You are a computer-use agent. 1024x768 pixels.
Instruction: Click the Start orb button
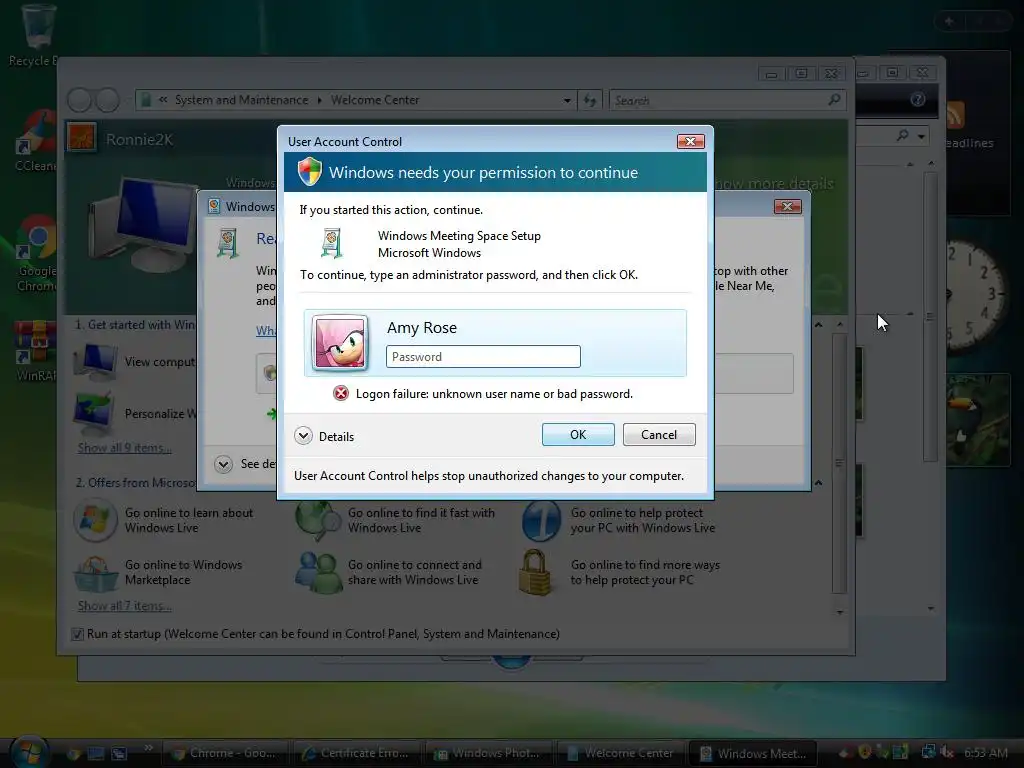pos(29,752)
